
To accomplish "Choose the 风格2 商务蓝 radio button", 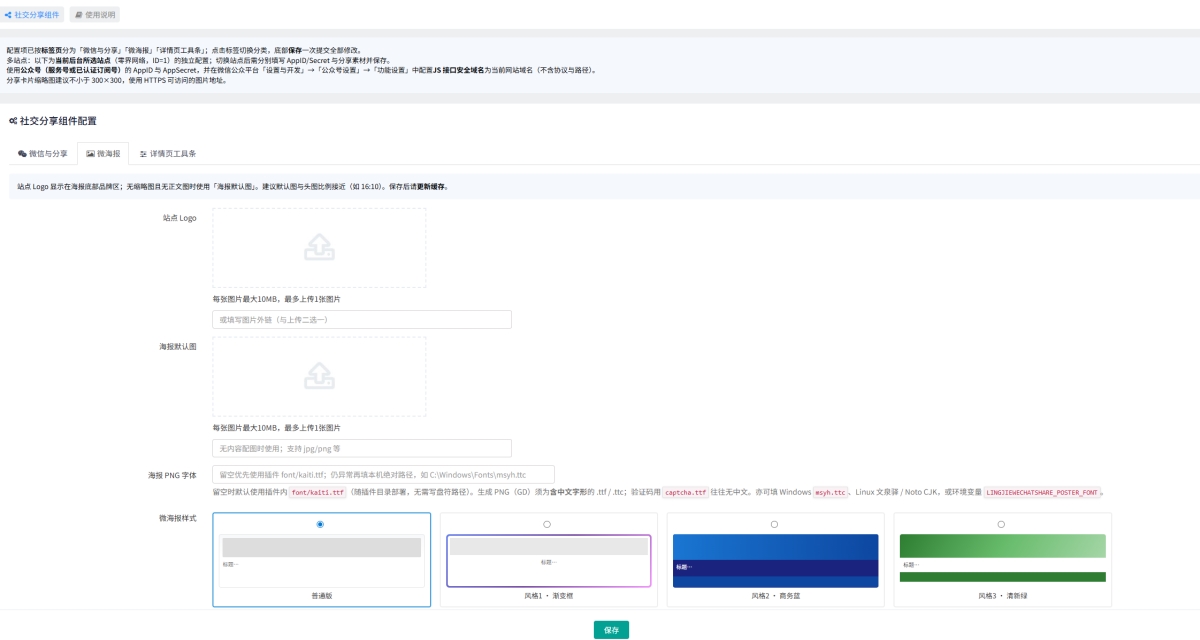I will (x=774, y=524).
